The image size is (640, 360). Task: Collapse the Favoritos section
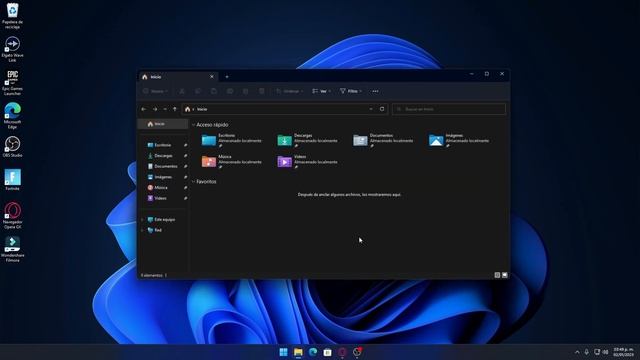193,182
